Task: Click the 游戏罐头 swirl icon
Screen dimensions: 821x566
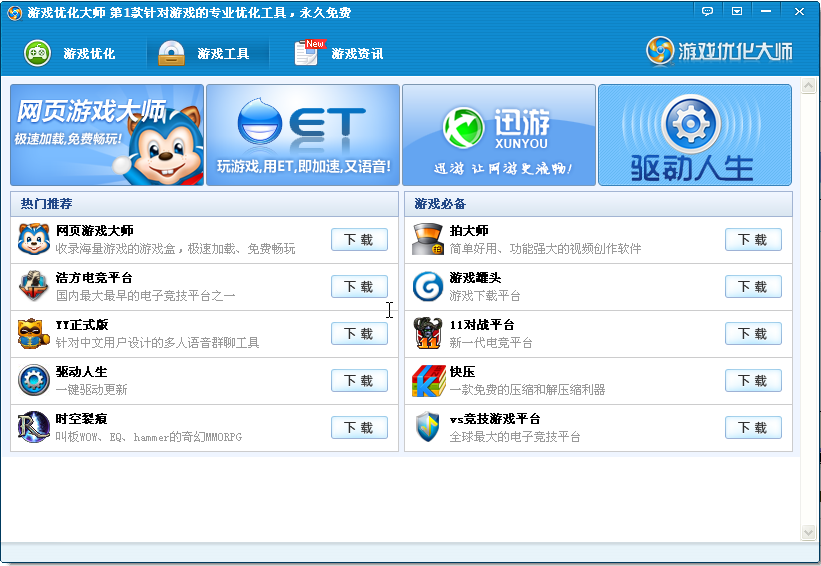Action: [x=428, y=286]
